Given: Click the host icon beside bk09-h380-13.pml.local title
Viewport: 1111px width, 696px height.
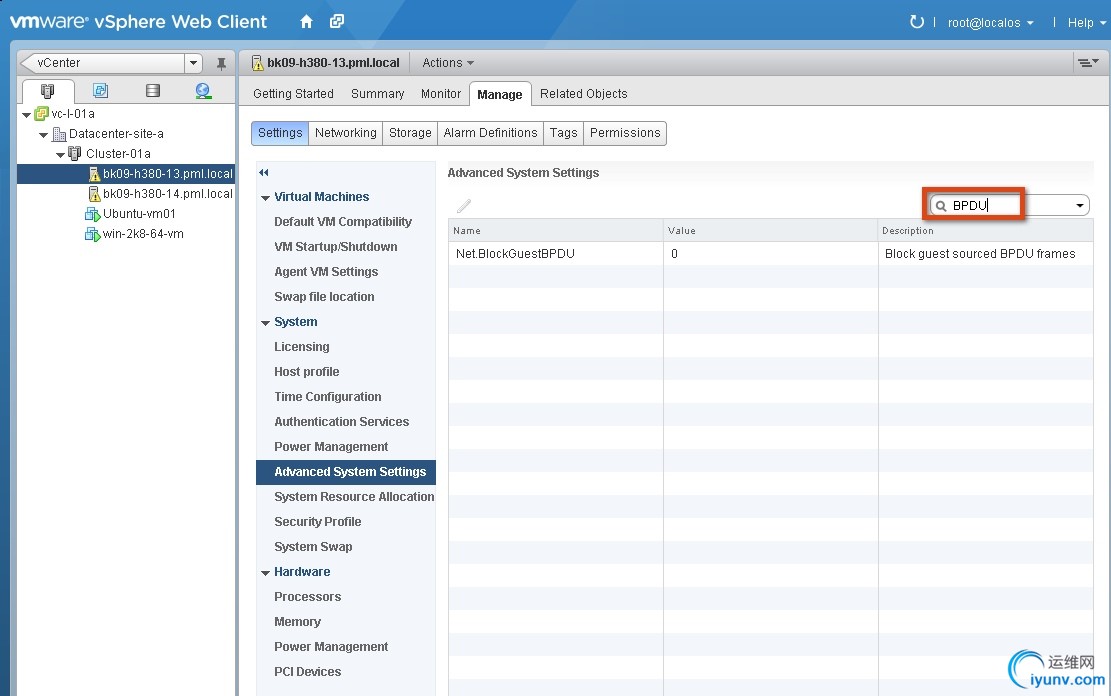Looking at the screenshot, I should click(258, 63).
